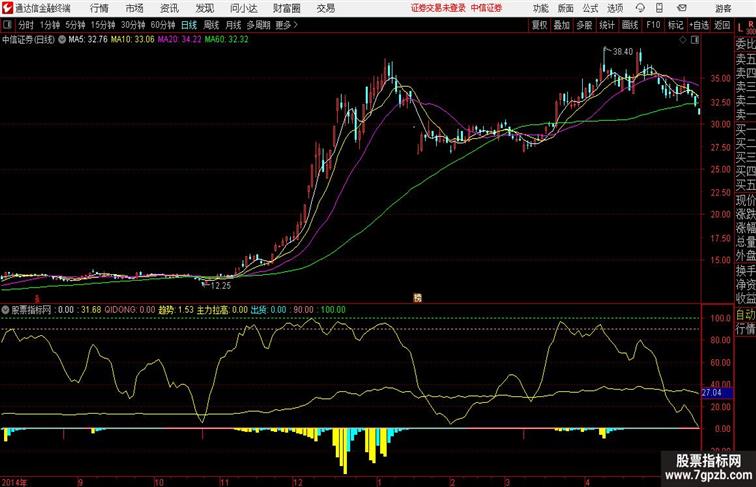Toggle the panel icon left of 分时
This screenshot has height=487, width=756.
pos(7,25)
